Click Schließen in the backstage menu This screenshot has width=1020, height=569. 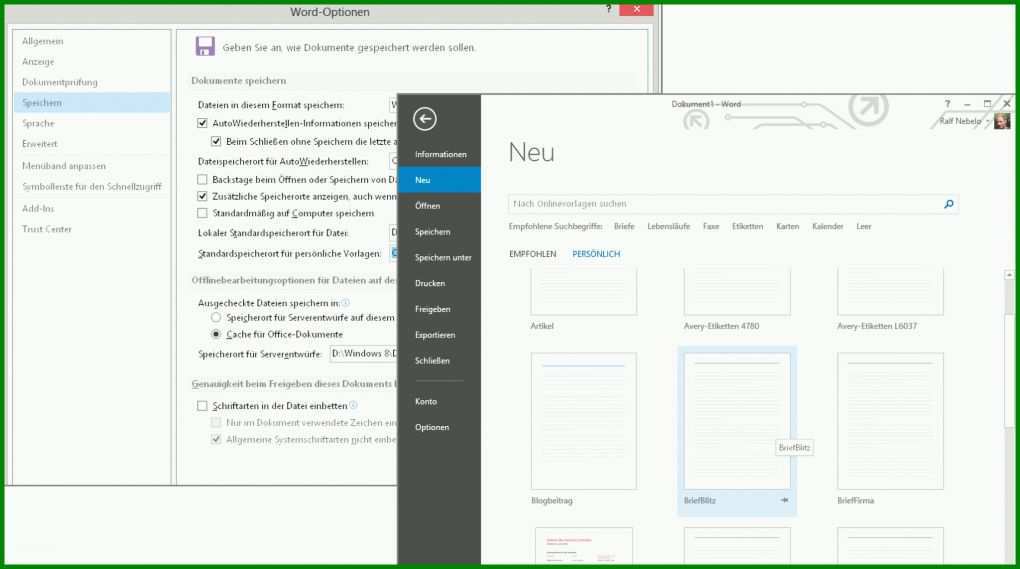tap(440, 361)
